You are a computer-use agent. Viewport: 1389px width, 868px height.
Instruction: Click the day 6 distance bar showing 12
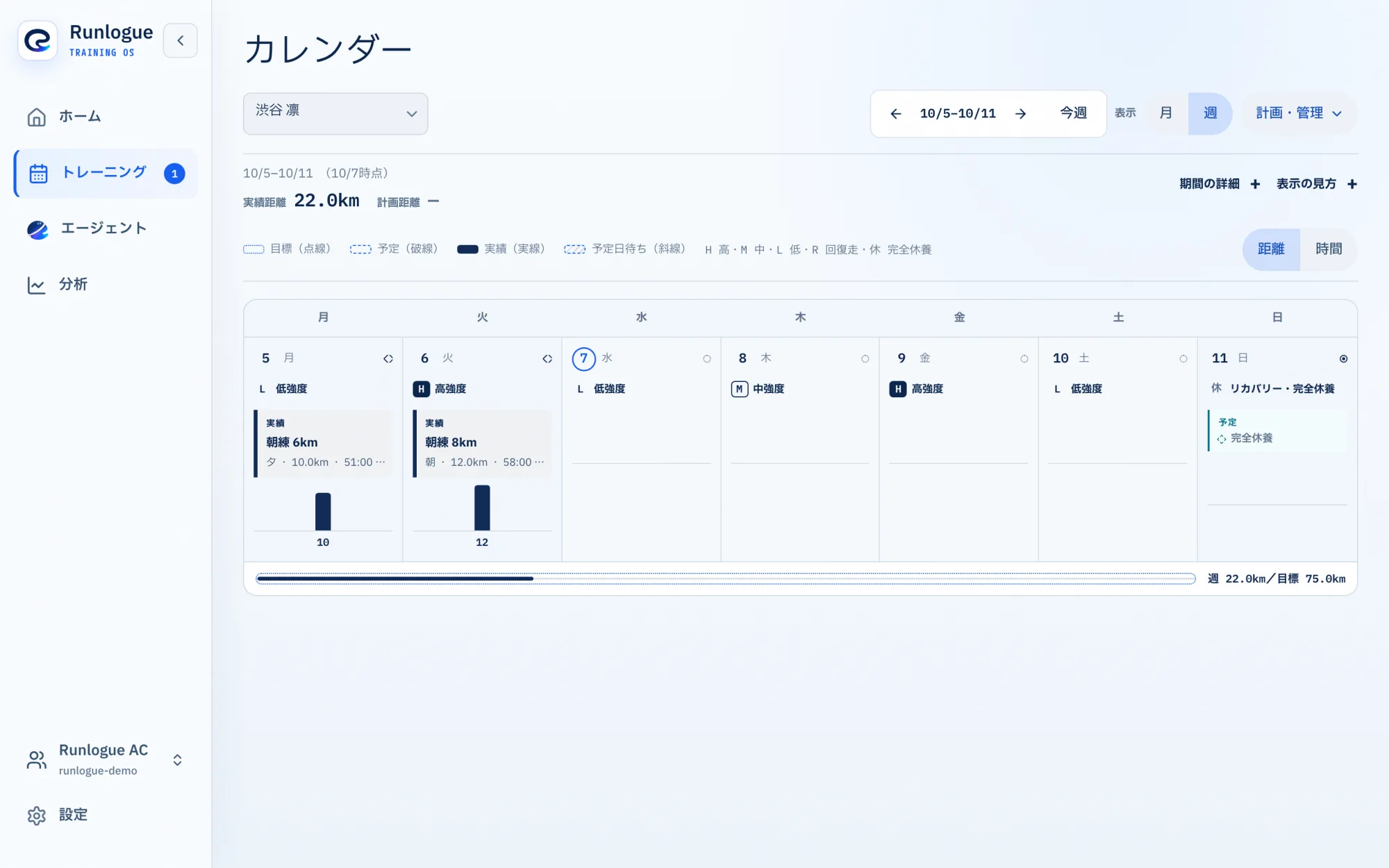(482, 508)
